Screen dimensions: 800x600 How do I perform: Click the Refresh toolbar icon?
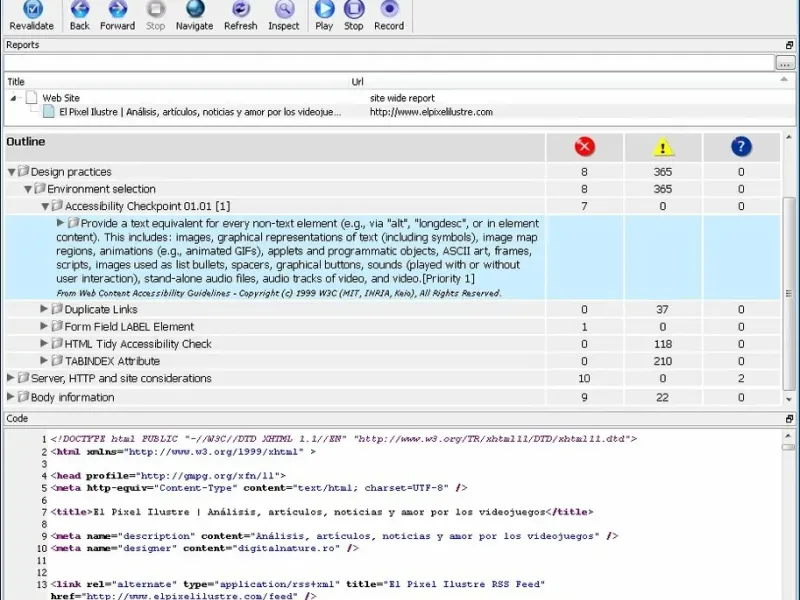click(240, 9)
